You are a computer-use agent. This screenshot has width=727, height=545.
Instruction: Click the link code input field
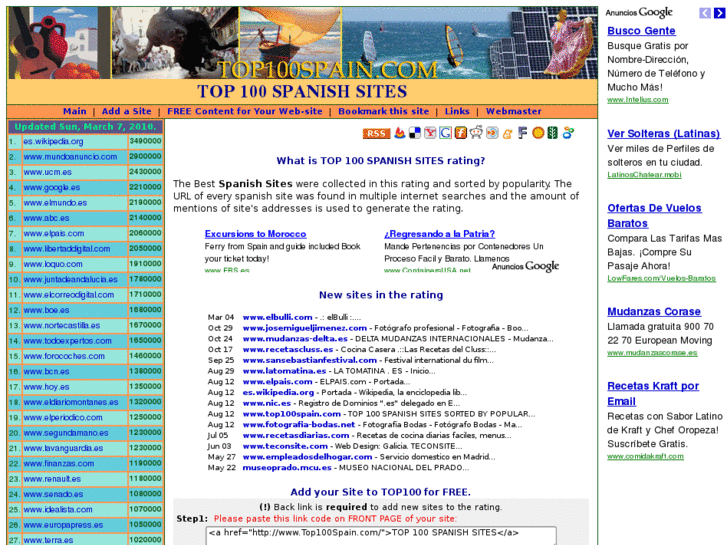(381, 534)
